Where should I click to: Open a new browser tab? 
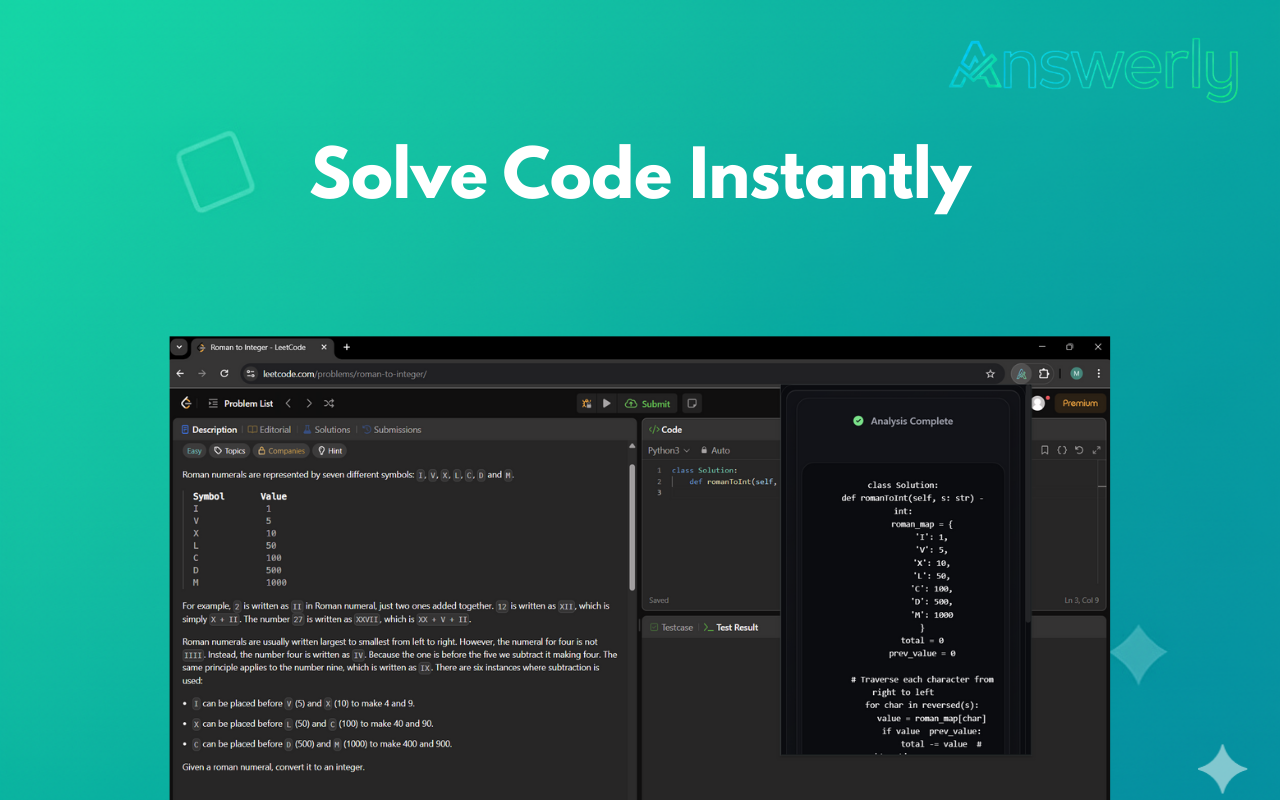pos(347,347)
